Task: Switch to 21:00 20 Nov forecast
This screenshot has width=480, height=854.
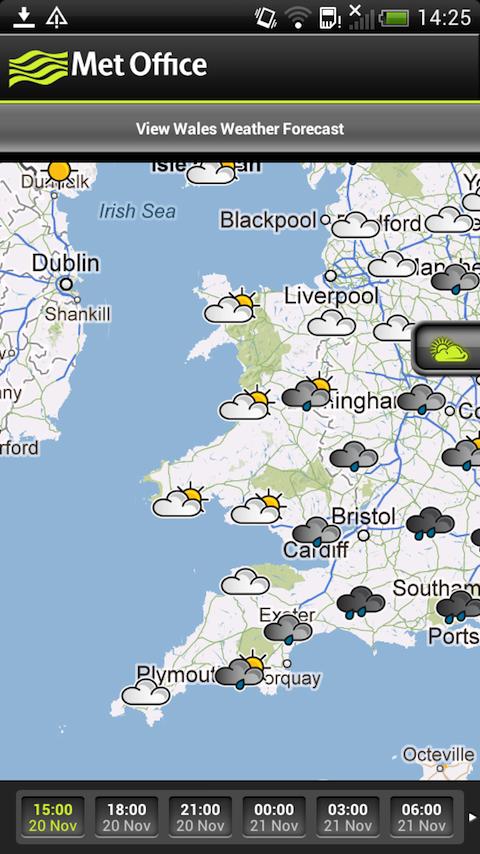Action: (x=200, y=816)
